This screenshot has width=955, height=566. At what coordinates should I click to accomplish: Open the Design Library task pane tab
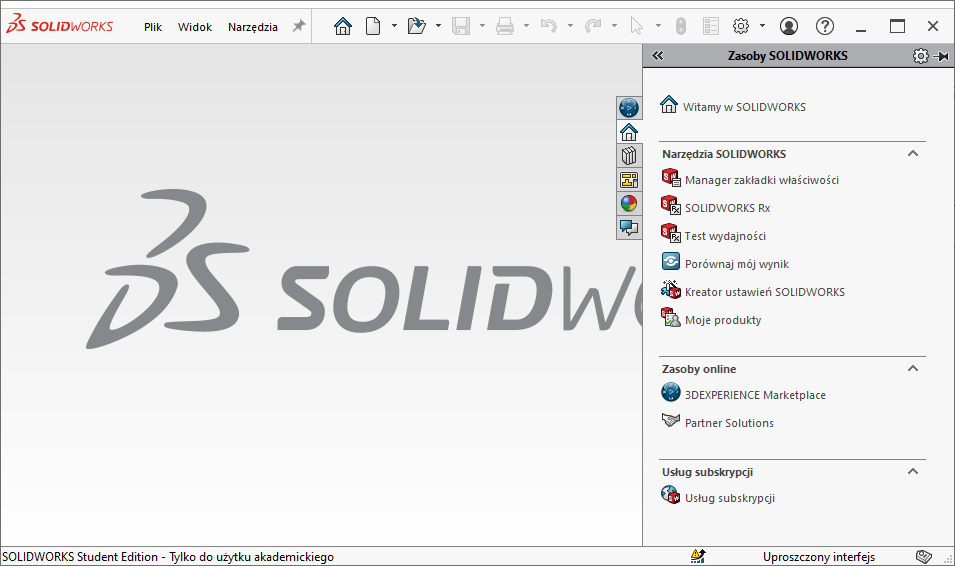click(x=629, y=155)
